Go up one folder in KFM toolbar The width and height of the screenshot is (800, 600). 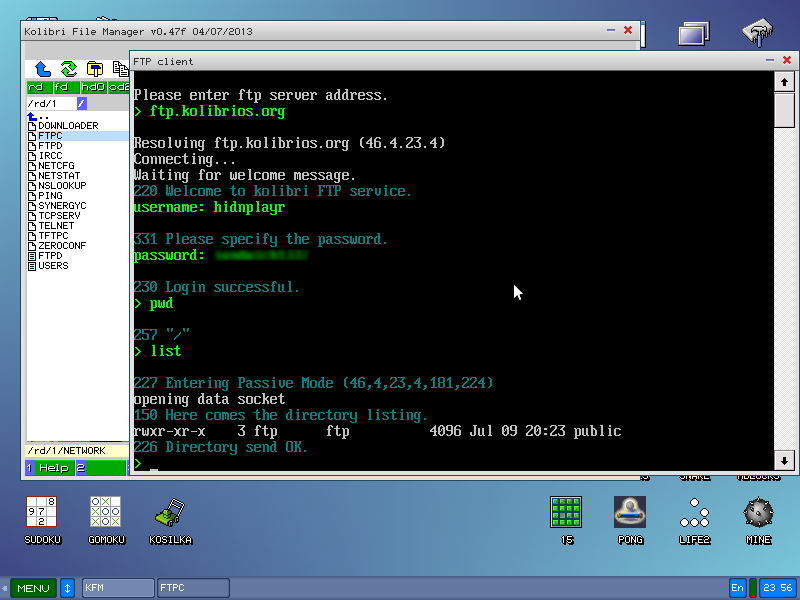click(x=43, y=68)
